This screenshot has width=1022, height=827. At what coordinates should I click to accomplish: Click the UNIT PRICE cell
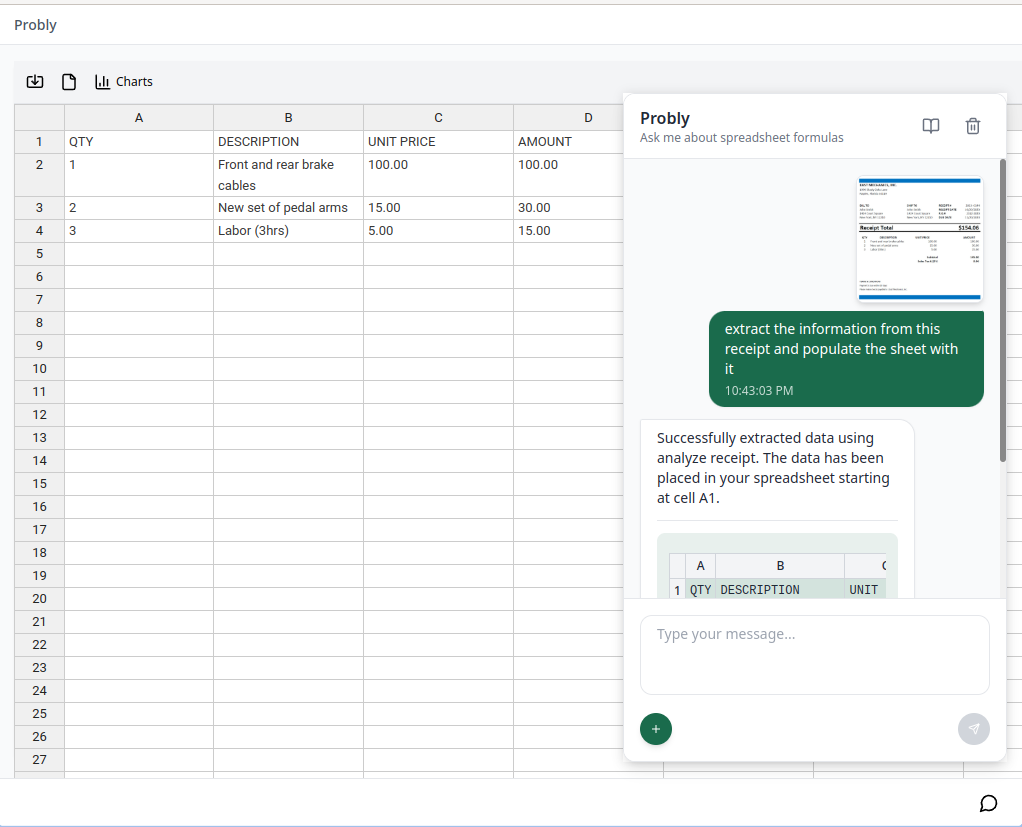click(x=438, y=142)
